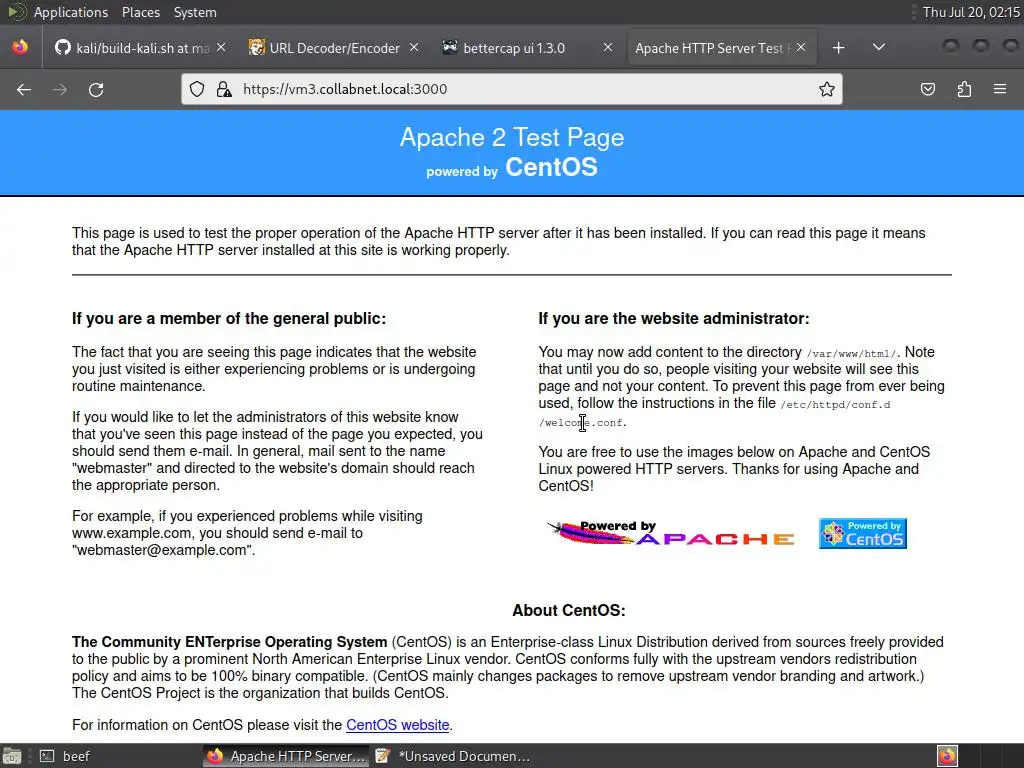Click the Firefox logo icon left of the tabs
Screen dimensions: 1024x768
pos(20,47)
